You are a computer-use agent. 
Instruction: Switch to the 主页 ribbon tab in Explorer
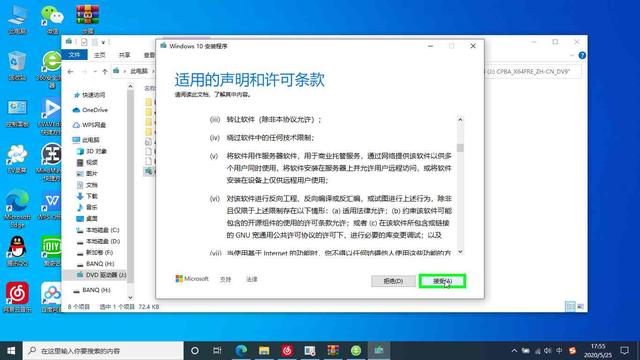pos(100,55)
